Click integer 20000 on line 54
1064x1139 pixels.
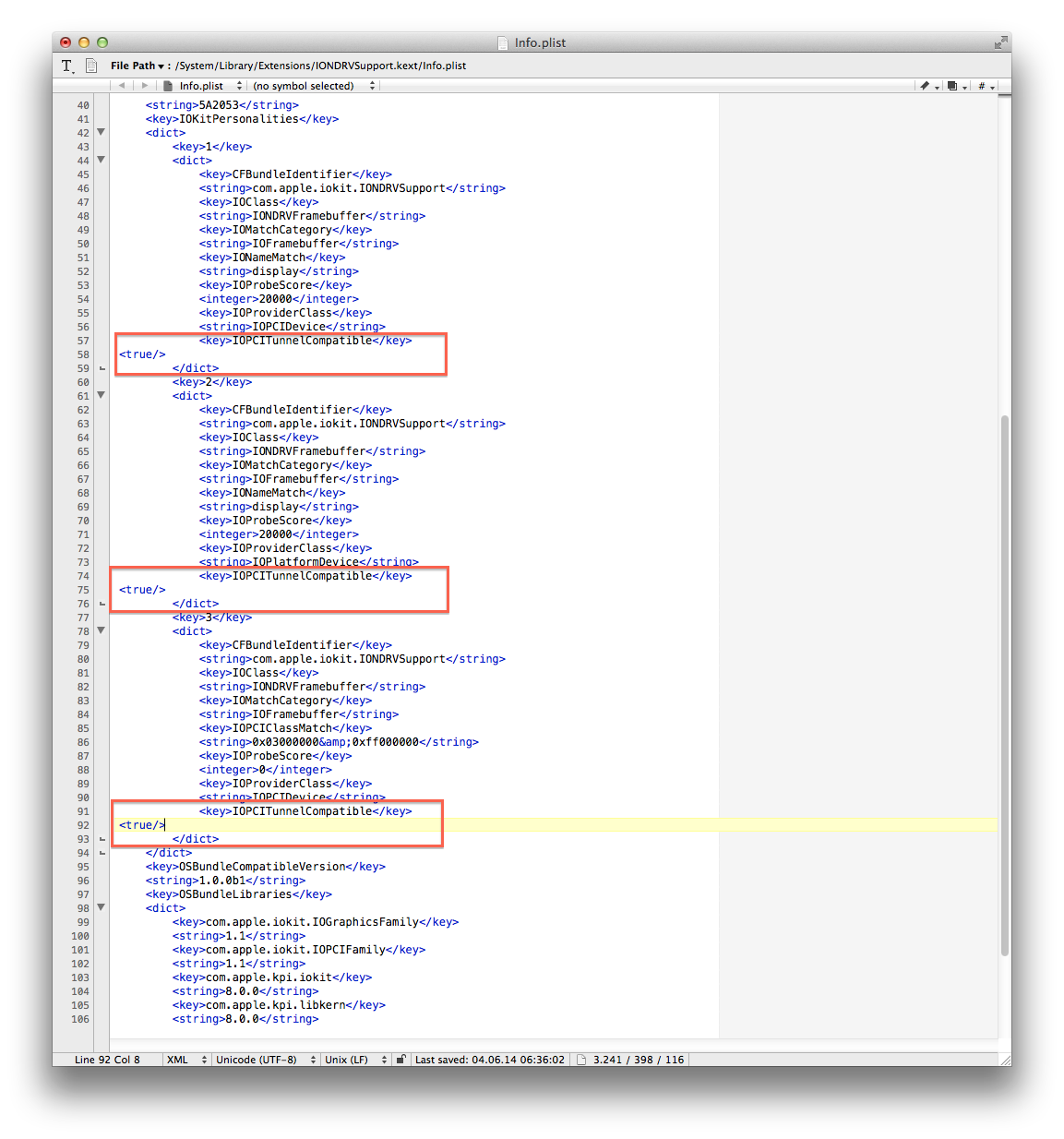(279, 299)
